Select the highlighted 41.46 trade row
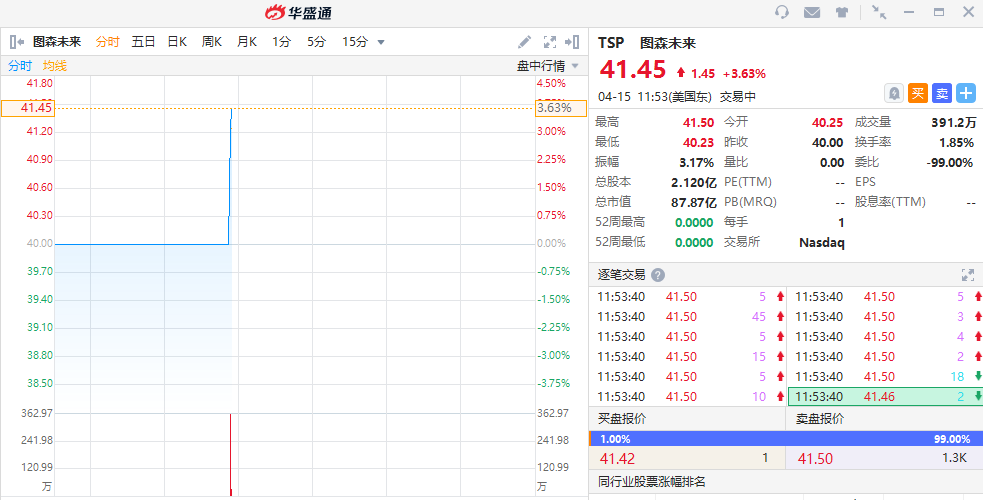The height and width of the screenshot is (500, 983). 885,397
